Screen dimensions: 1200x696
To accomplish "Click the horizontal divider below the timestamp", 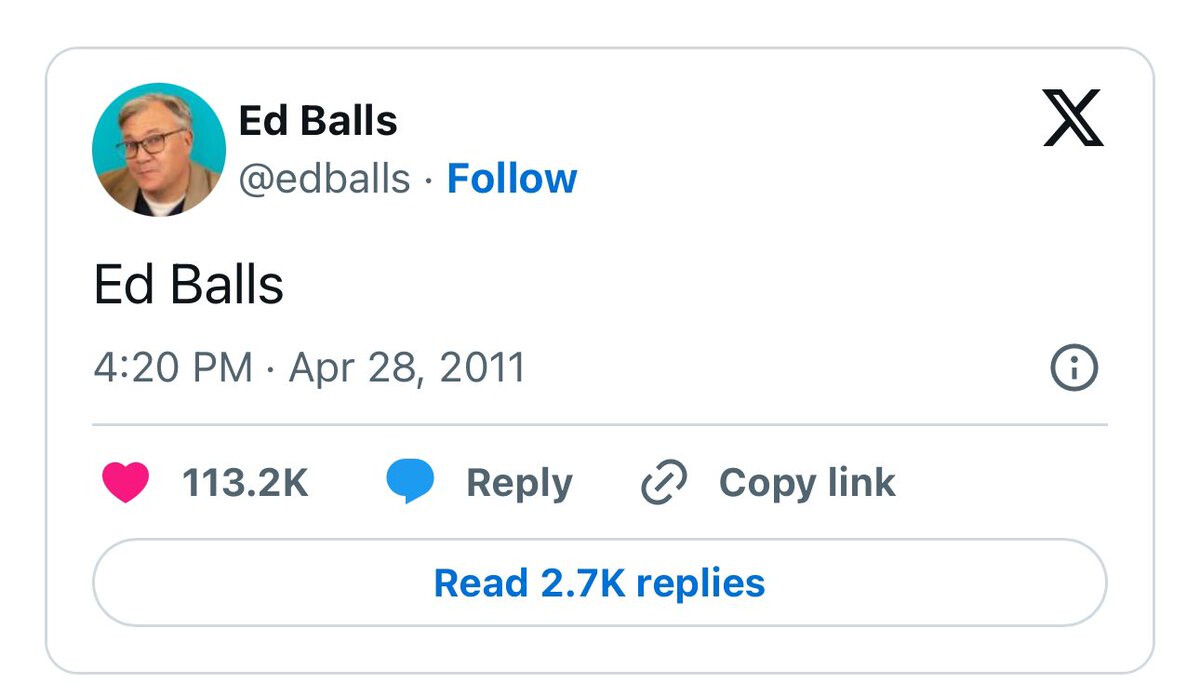I will click(x=600, y=425).
